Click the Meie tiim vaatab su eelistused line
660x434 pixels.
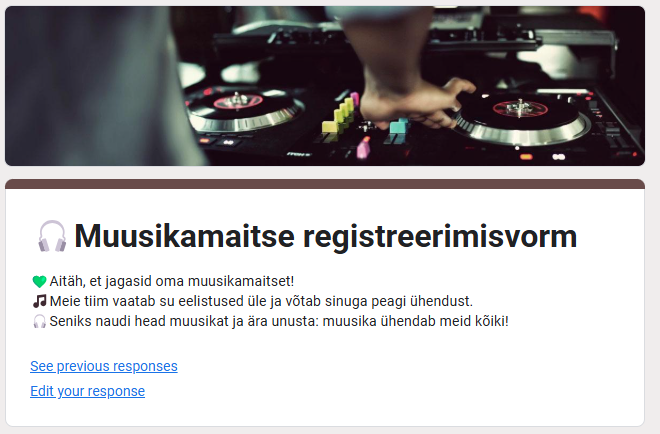pos(261,301)
